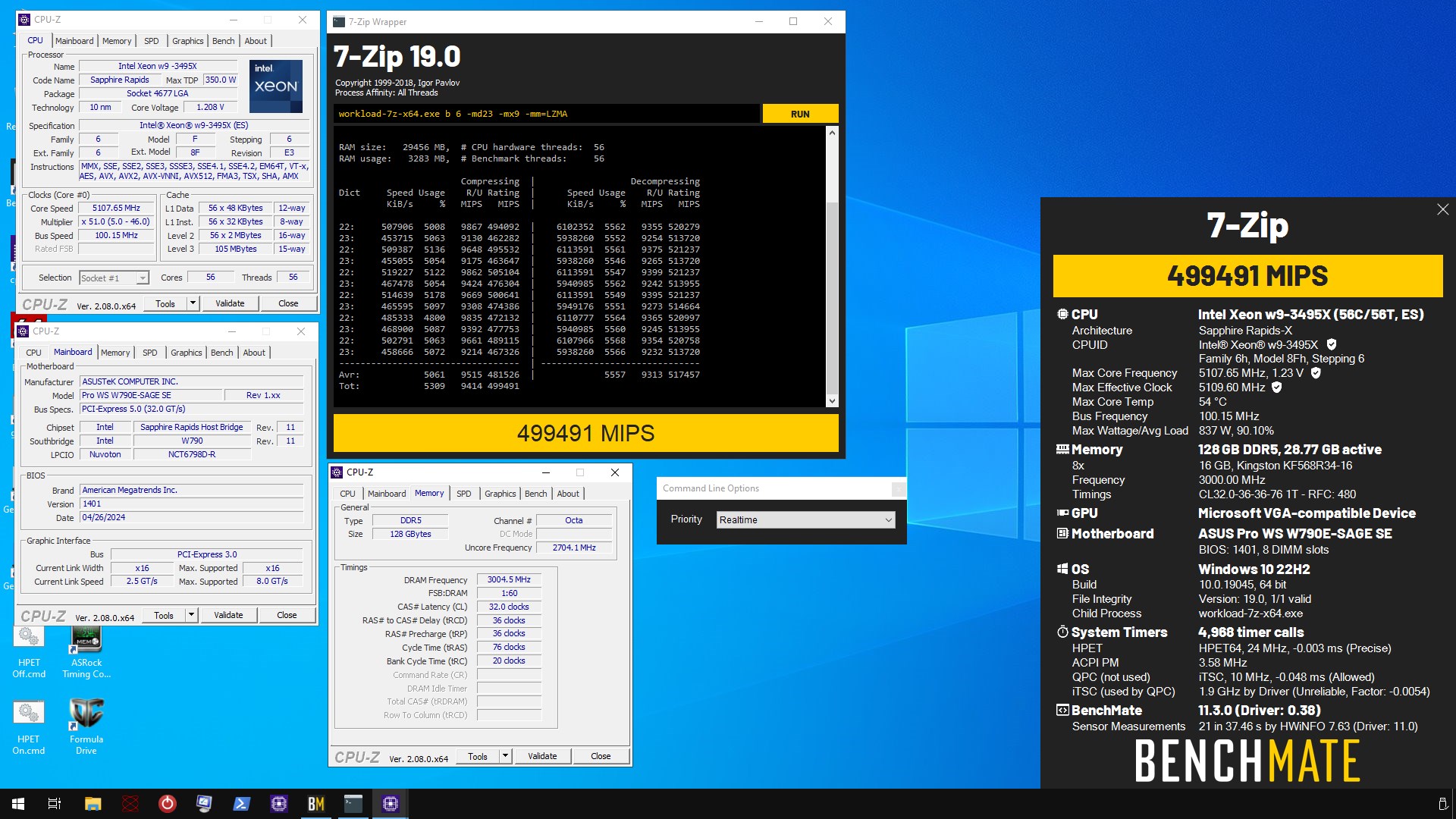Click the Intel Xeon logo in CPU-Z
Screen dimensions: 1456x819
pyautogui.click(x=276, y=86)
